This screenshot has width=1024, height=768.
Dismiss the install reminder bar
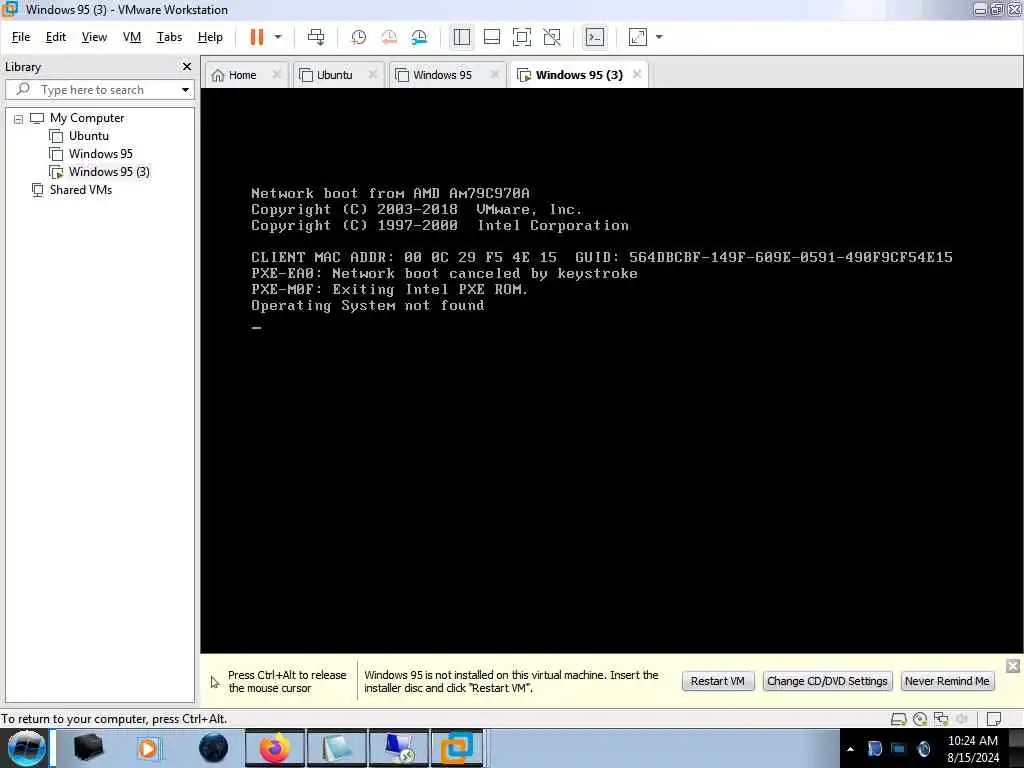1013,666
